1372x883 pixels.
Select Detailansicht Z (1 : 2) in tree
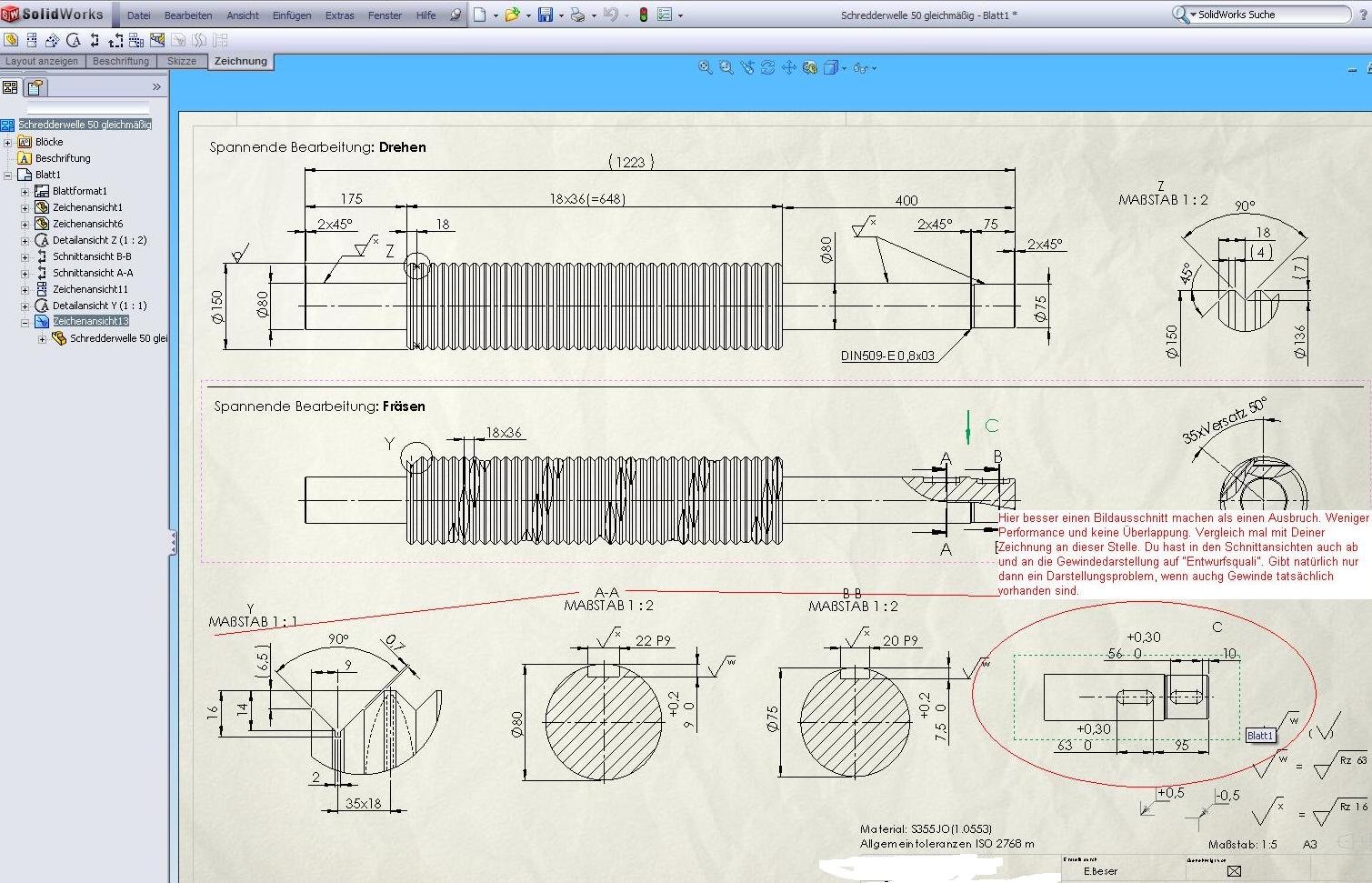[x=98, y=240]
